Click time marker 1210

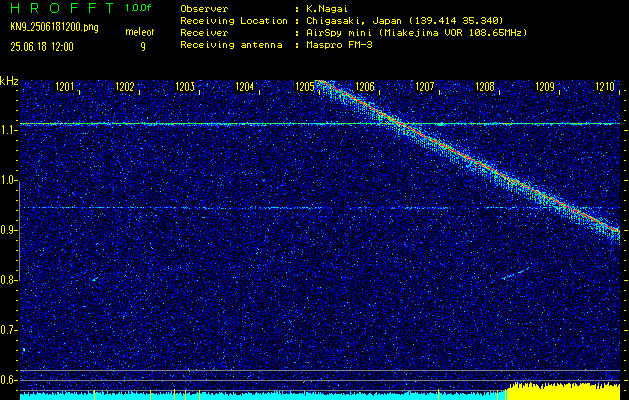(605, 87)
